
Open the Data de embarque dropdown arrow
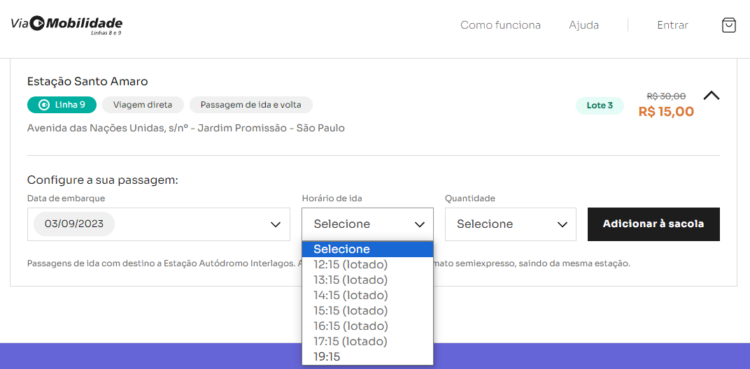click(276, 224)
